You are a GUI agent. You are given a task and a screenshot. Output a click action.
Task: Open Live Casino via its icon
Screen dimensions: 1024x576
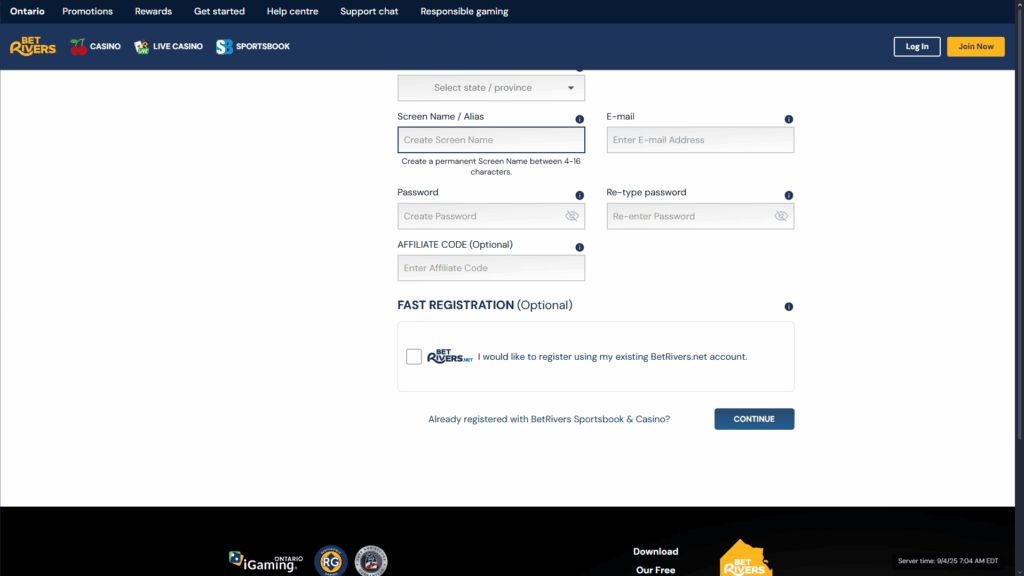tap(140, 46)
